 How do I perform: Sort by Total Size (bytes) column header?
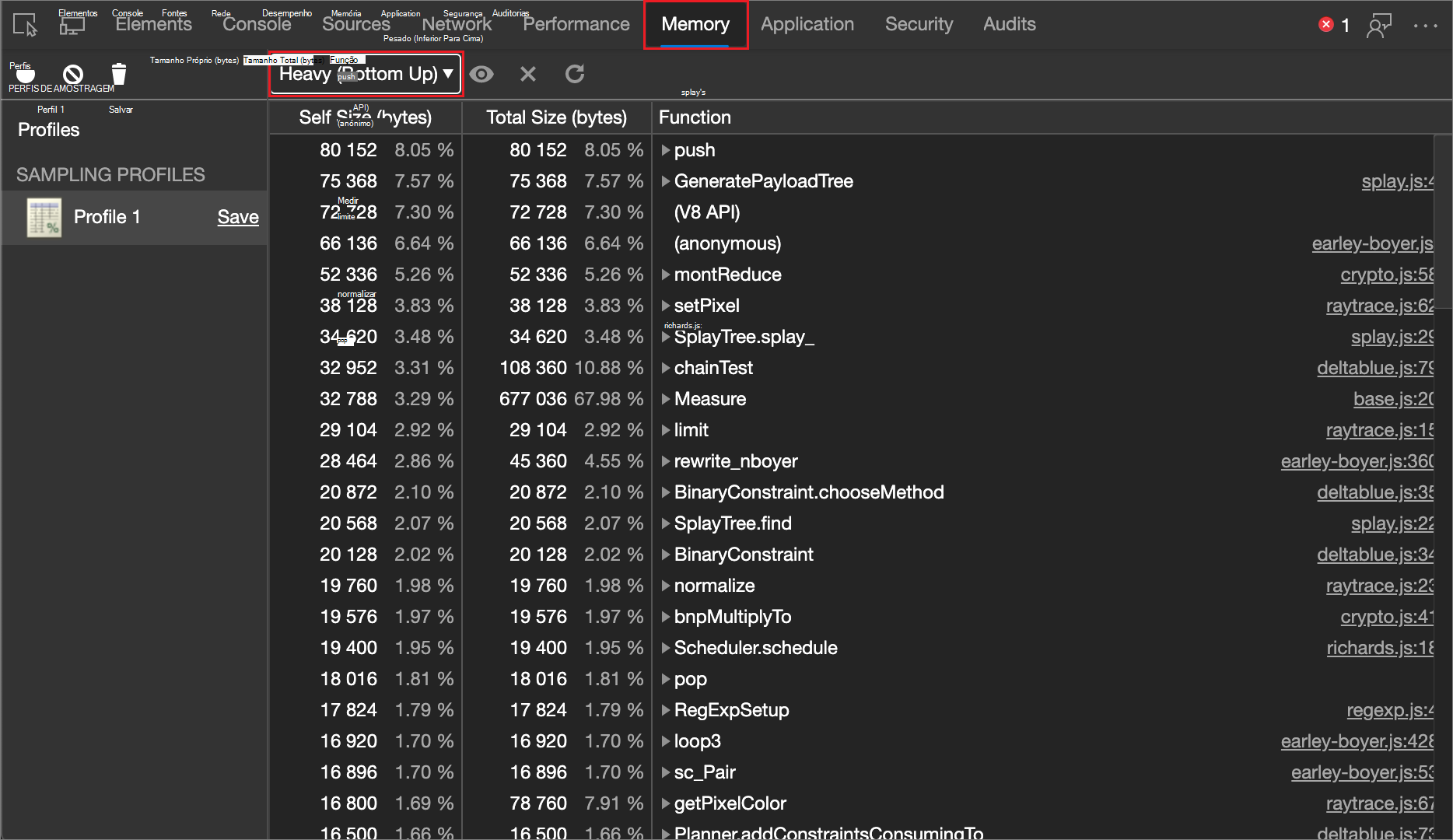coord(556,117)
